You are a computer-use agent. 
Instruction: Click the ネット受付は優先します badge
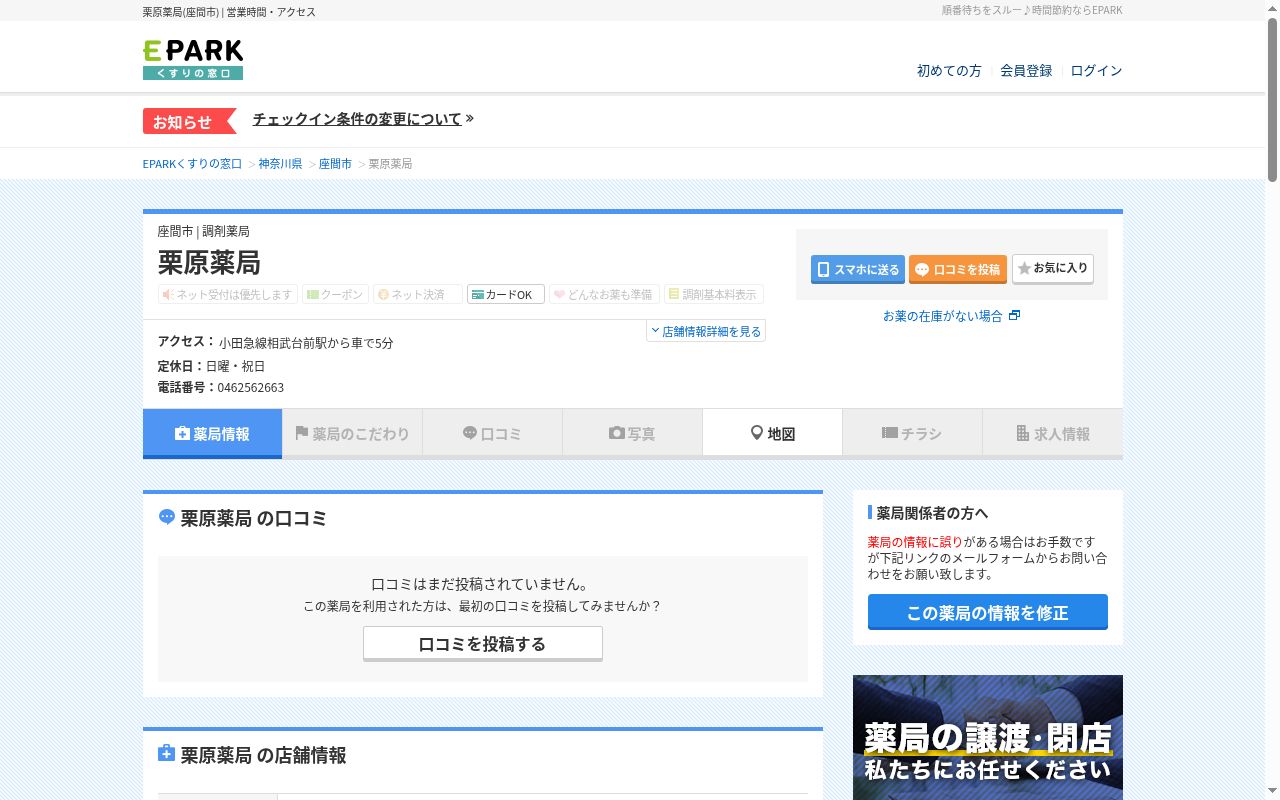pyautogui.click(x=228, y=294)
